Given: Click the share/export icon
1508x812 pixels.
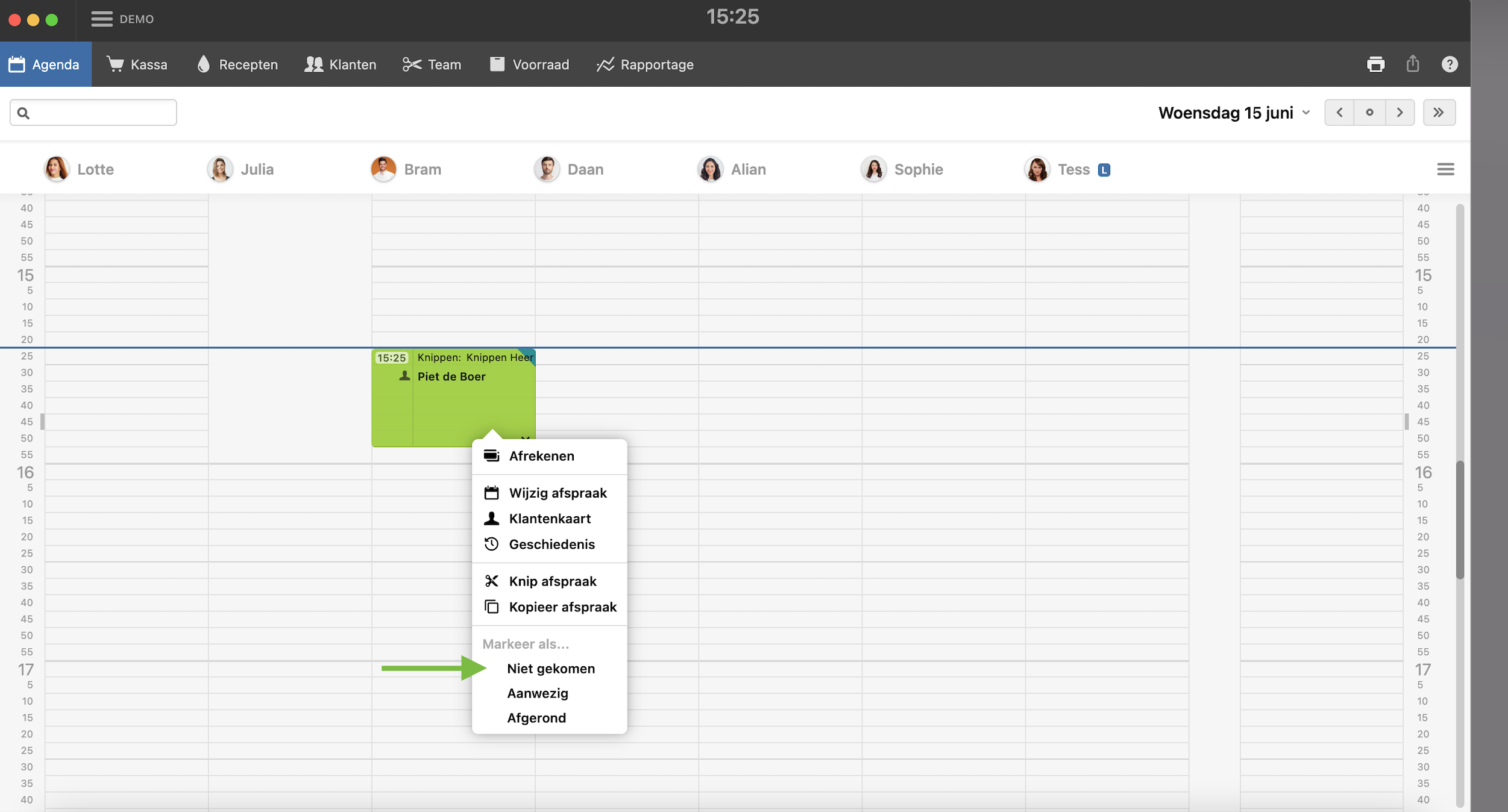Looking at the screenshot, I should [1413, 64].
